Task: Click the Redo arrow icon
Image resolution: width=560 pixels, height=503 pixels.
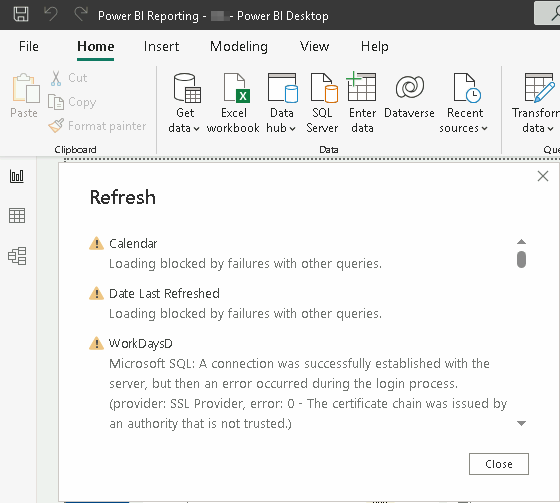Action: 81,15
